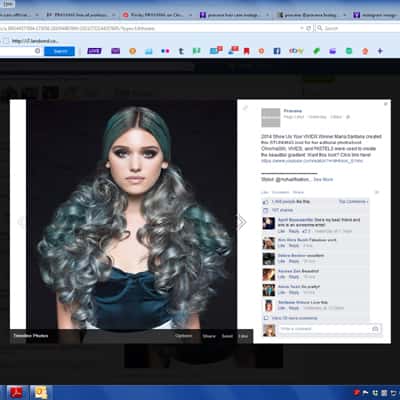The height and width of the screenshot is (400, 400).
Task: Click the page profile picture in the post header
Action: point(271,118)
